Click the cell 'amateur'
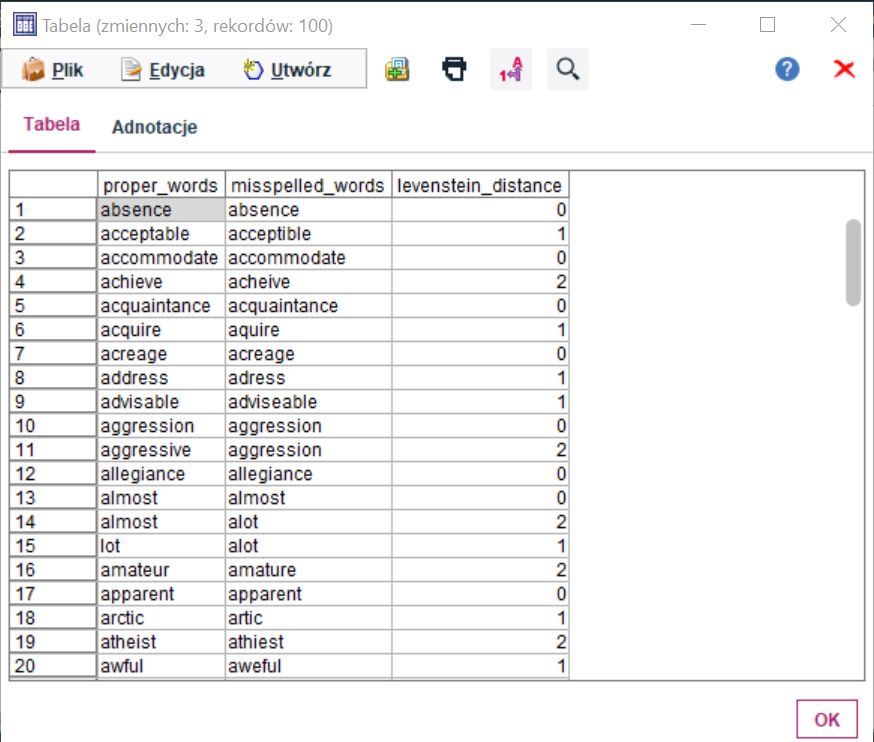The width and height of the screenshot is (874, 742). pos(161,569)
